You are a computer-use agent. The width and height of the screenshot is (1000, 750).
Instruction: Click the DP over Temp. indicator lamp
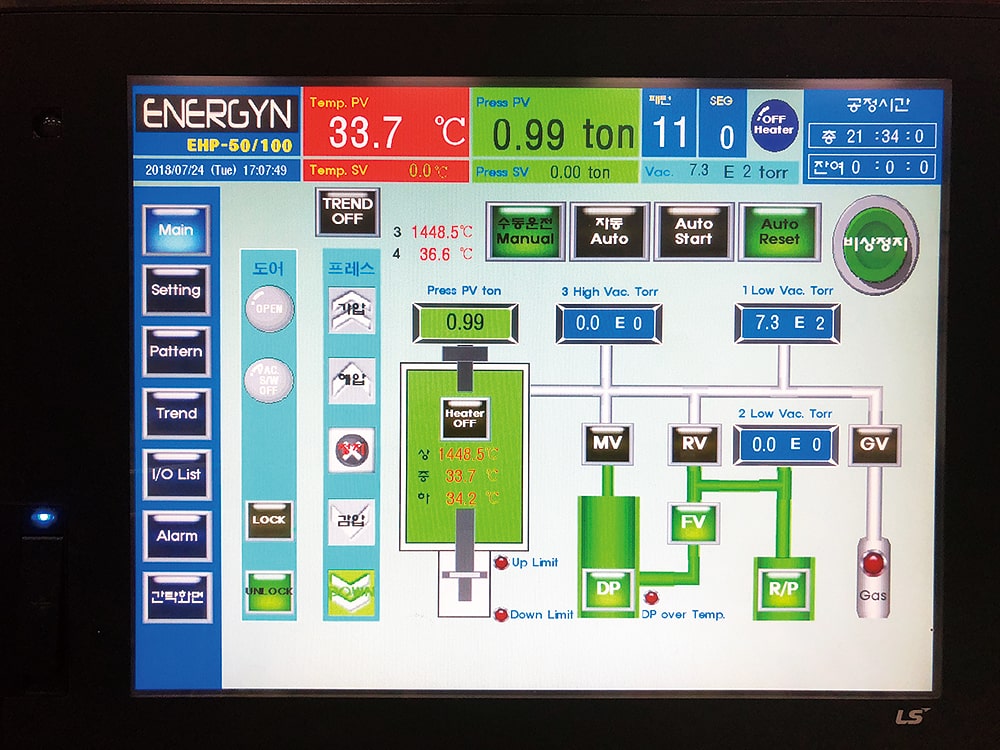pos(651,598)
